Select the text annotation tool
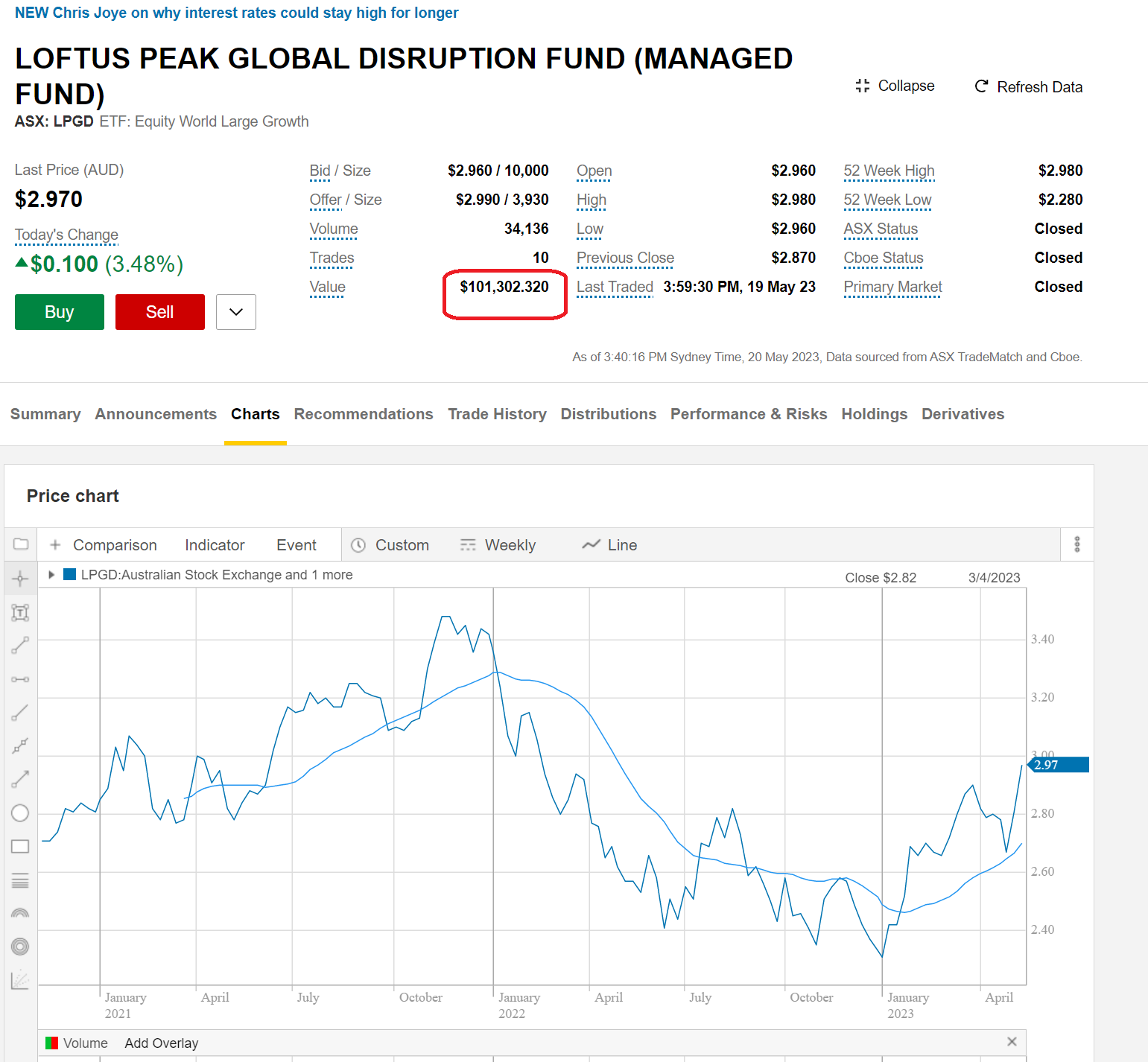1148x1062 pixels. pos(20,613)
